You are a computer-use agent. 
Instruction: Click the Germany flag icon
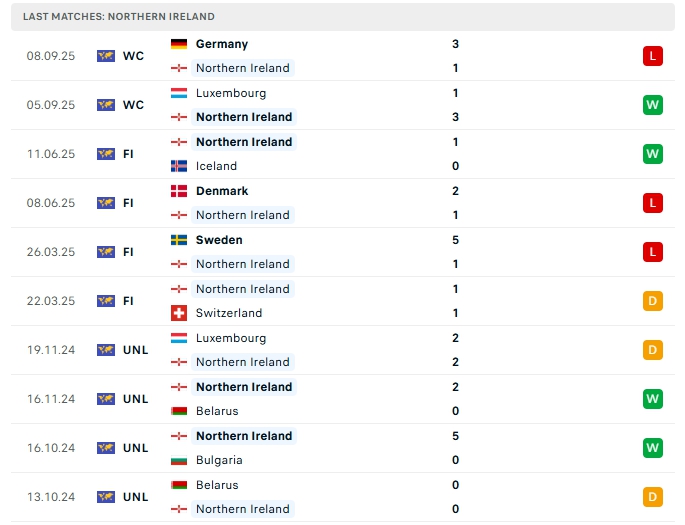point(179,44)
